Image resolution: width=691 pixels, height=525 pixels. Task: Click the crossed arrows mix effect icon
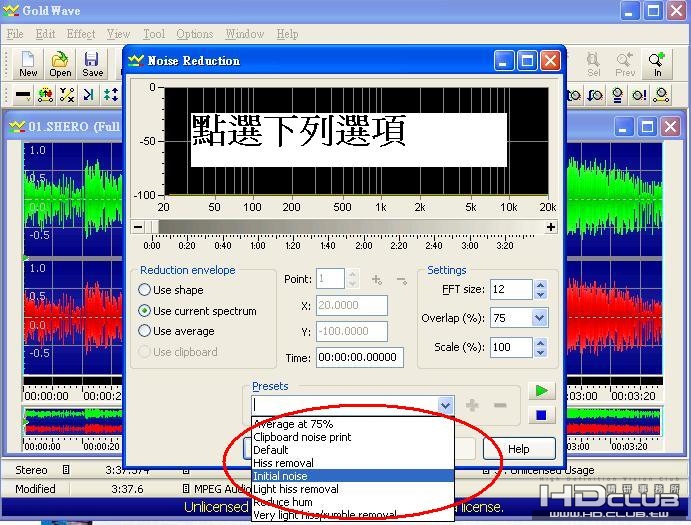point(67,95)
